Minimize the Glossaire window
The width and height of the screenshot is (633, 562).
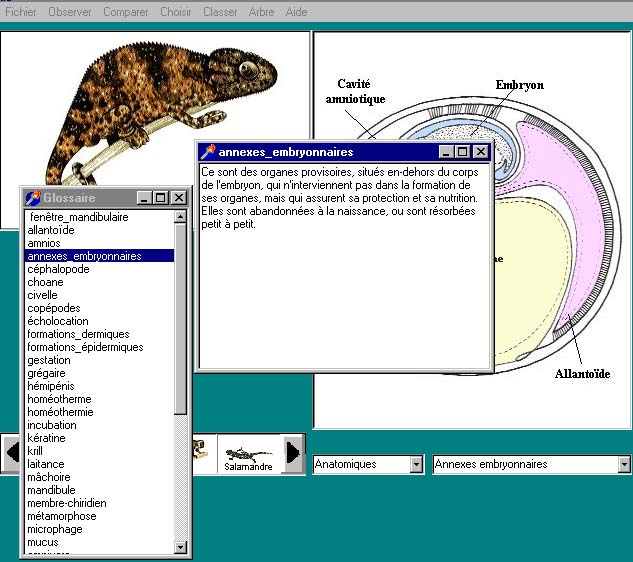pyautogui.click(x=145, y=198)
